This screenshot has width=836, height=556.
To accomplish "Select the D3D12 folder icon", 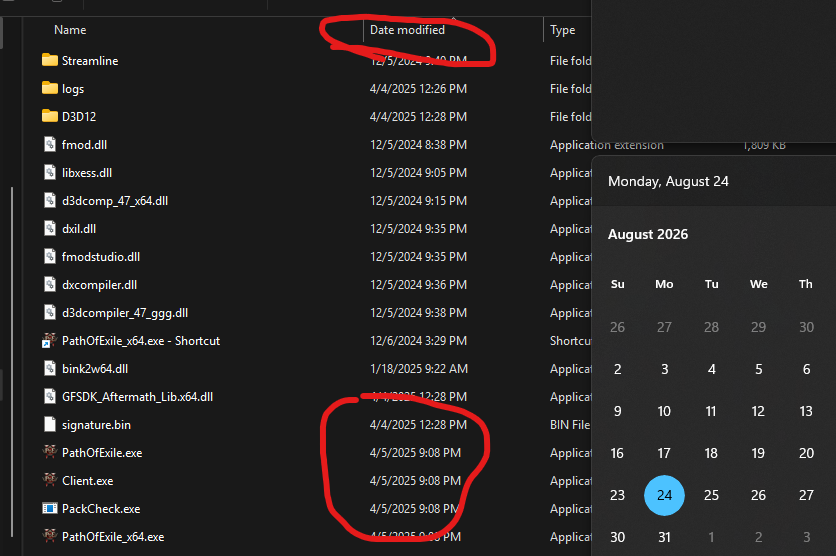I will point(50,116).
